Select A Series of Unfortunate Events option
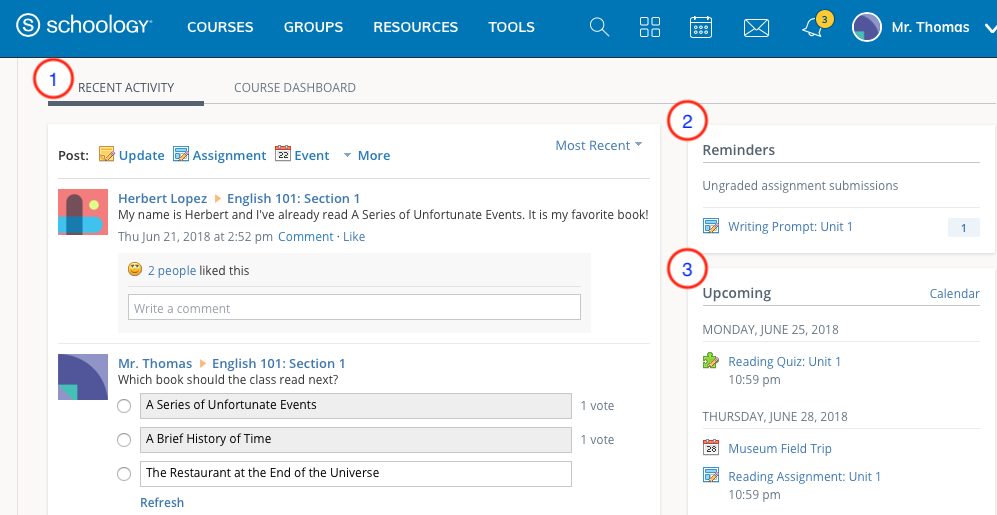This screenshot has width=997, height=515. tap(124, 406)
